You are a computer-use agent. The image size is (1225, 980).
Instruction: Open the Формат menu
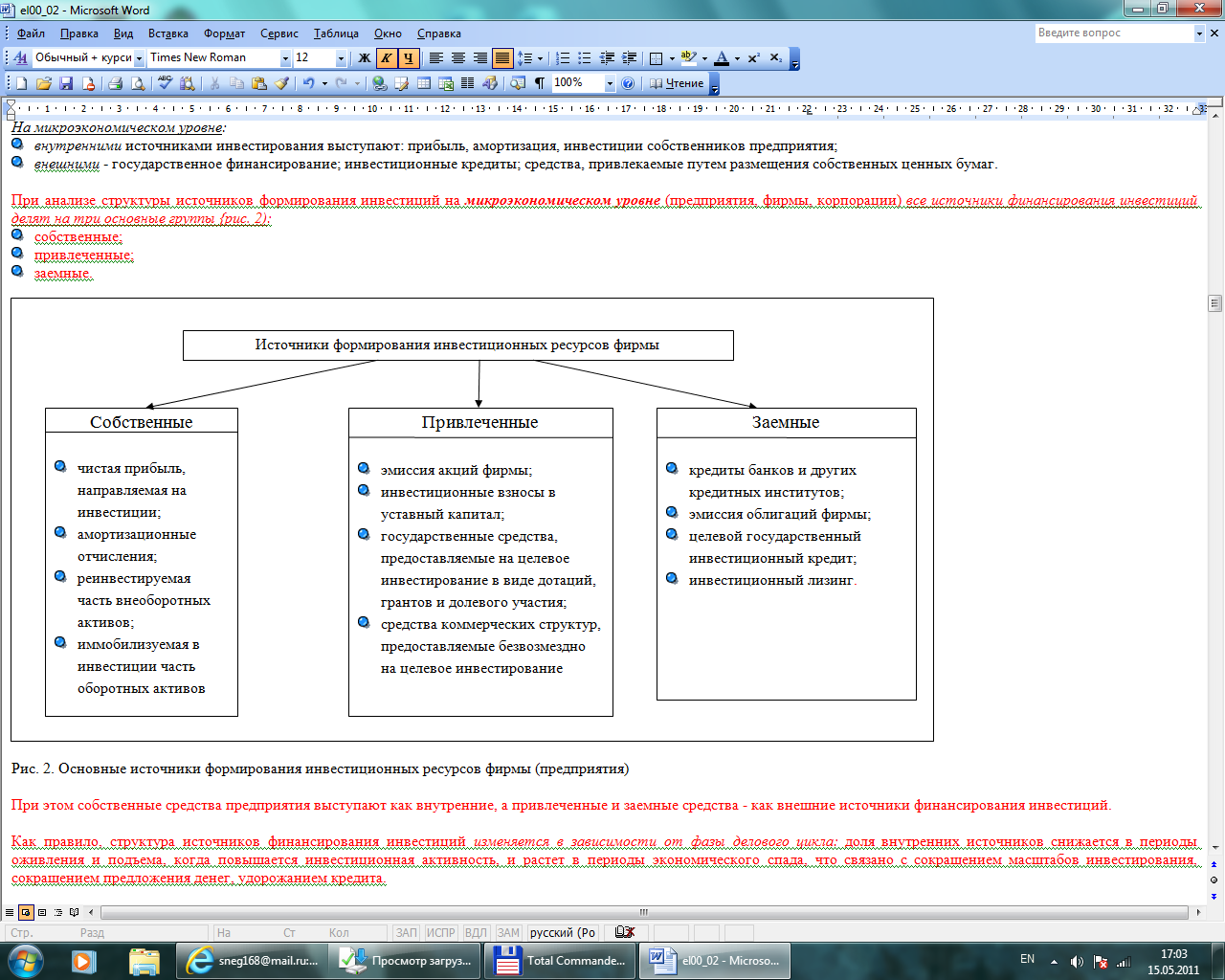point(225,33)
